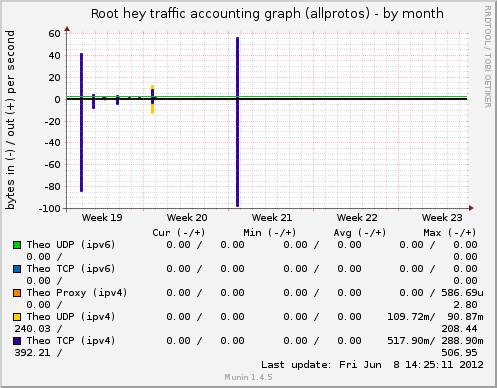Click the 'Max (-/+)' column header
The width and height of the screenshot is (497, 388).
[x=450, y=233]
